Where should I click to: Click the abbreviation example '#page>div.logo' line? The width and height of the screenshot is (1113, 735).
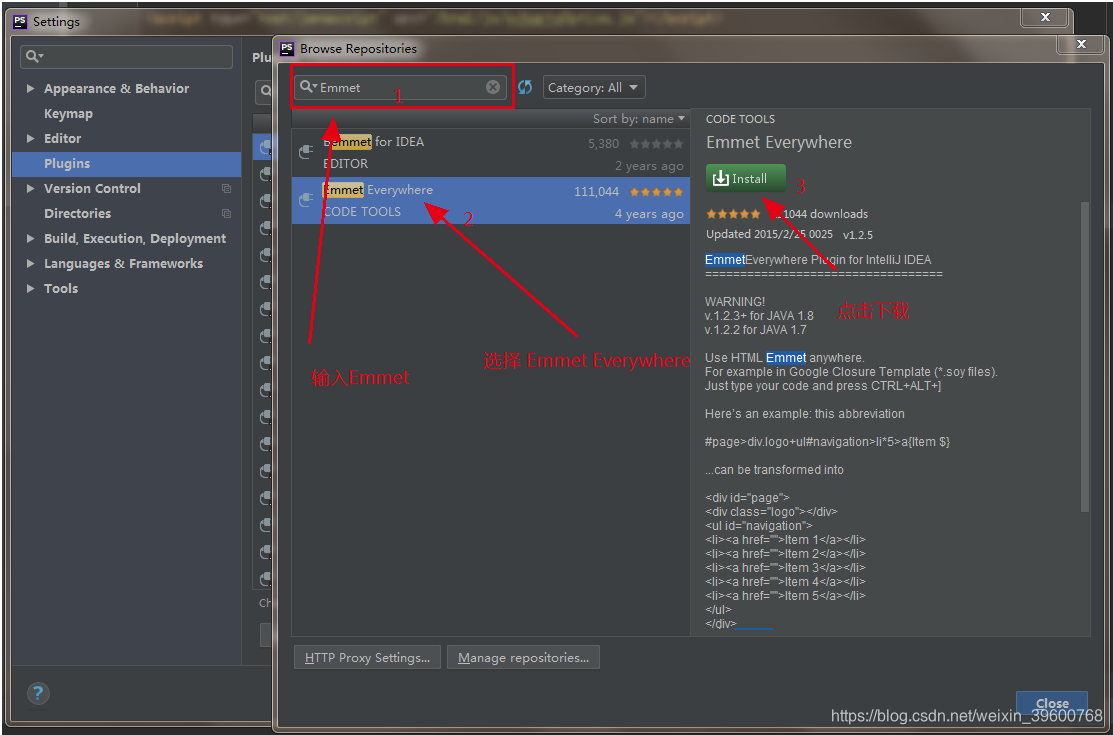[828, 442]
